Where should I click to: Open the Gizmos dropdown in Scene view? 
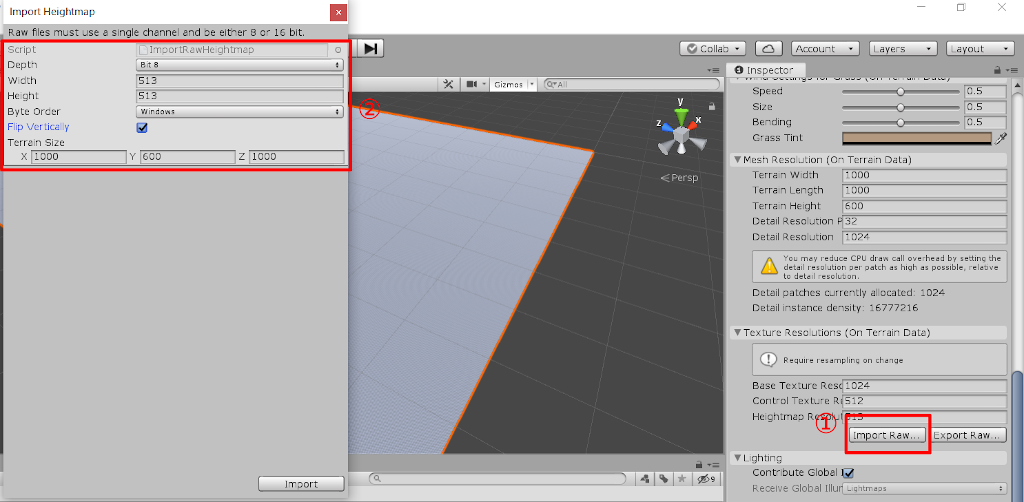[513, 84]
